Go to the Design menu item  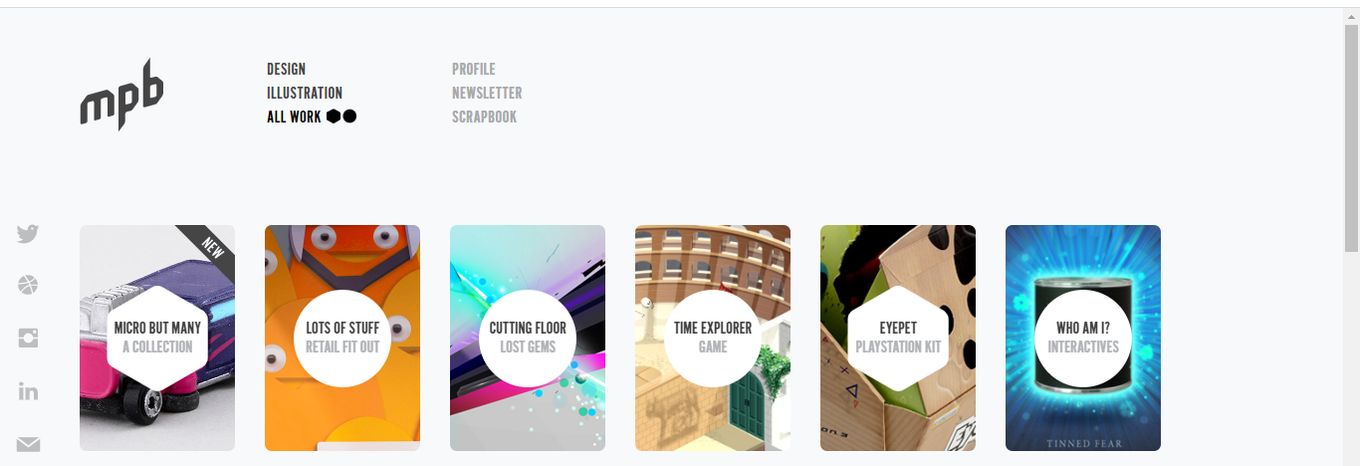(286, 69)
